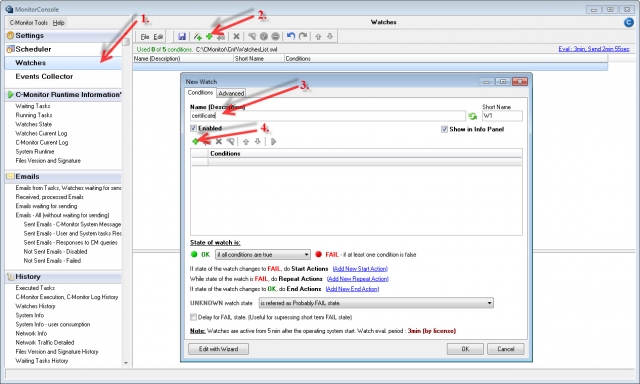Viewport: 640px width, 384px height.
Task: Open Watches History item
Action: 35,306
